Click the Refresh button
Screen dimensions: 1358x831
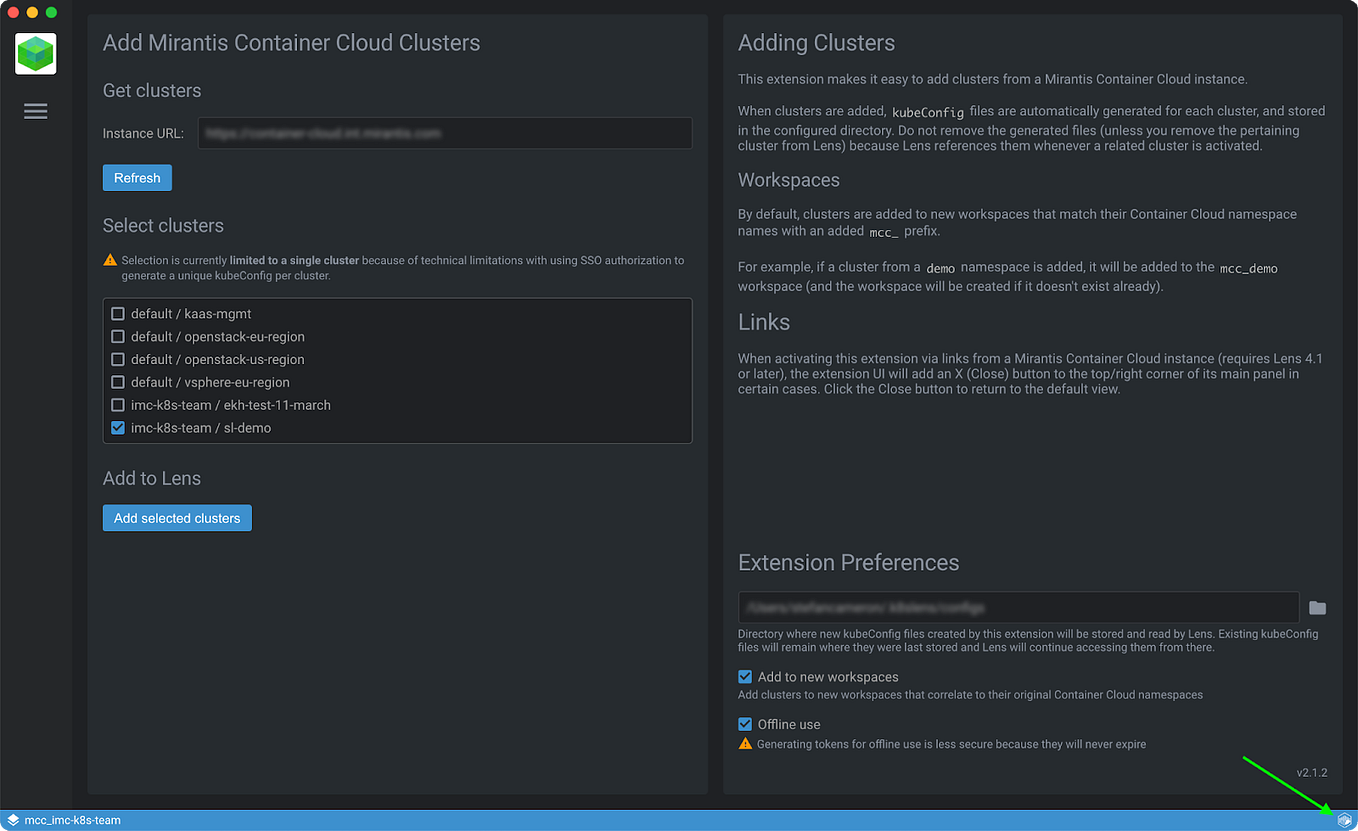pyautogui.click(x=137, y=177)
